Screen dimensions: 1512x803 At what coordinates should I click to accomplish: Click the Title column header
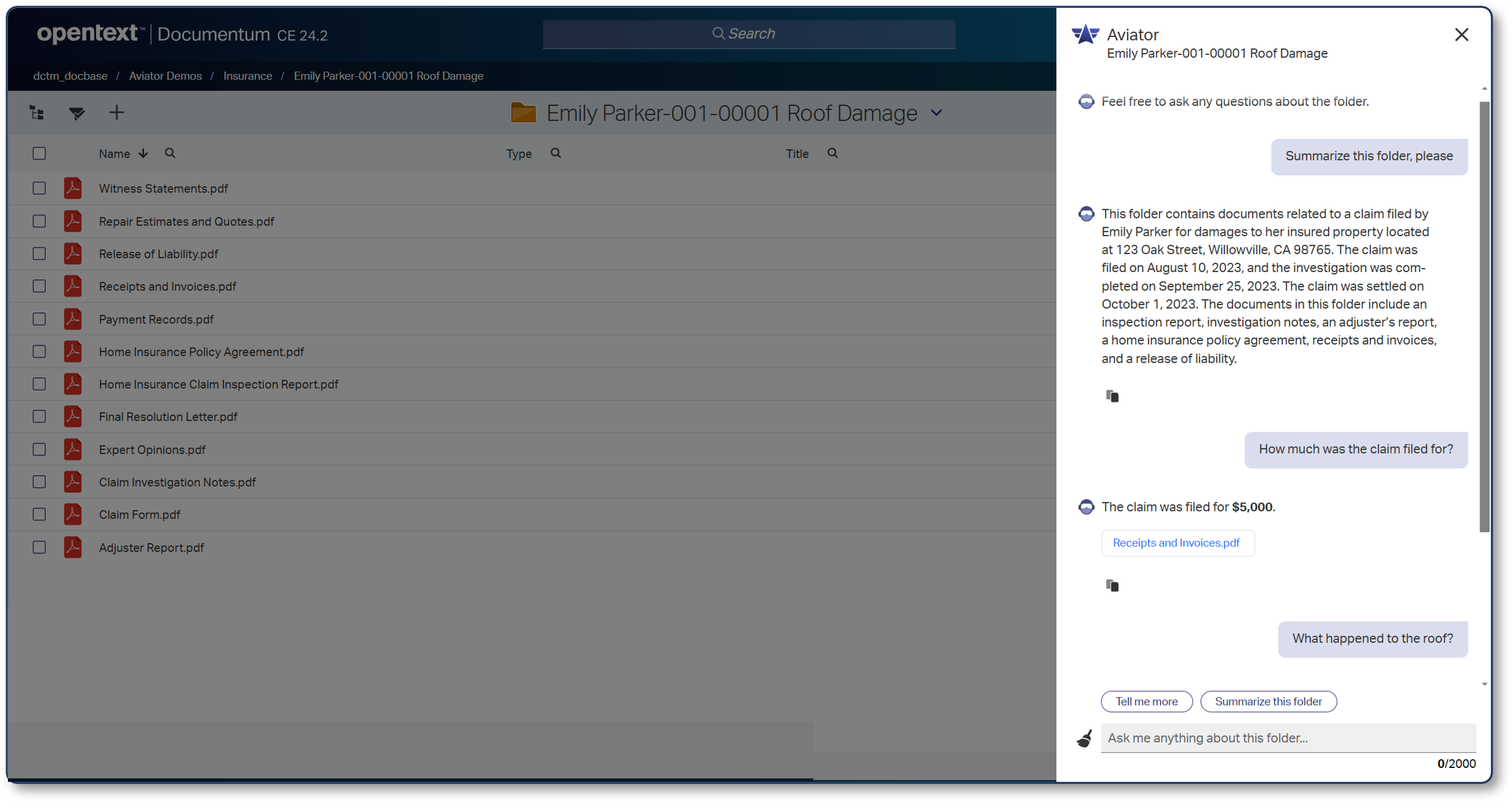[797, 154]
